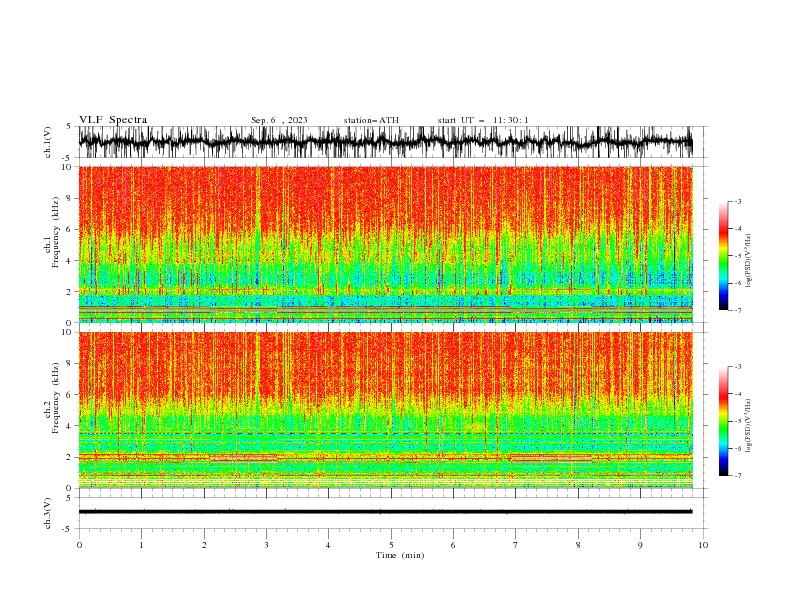Click the '-3' label on ch.1 color bar
The height and width of the screenshot is (612, 792).
tap(738, 201)
